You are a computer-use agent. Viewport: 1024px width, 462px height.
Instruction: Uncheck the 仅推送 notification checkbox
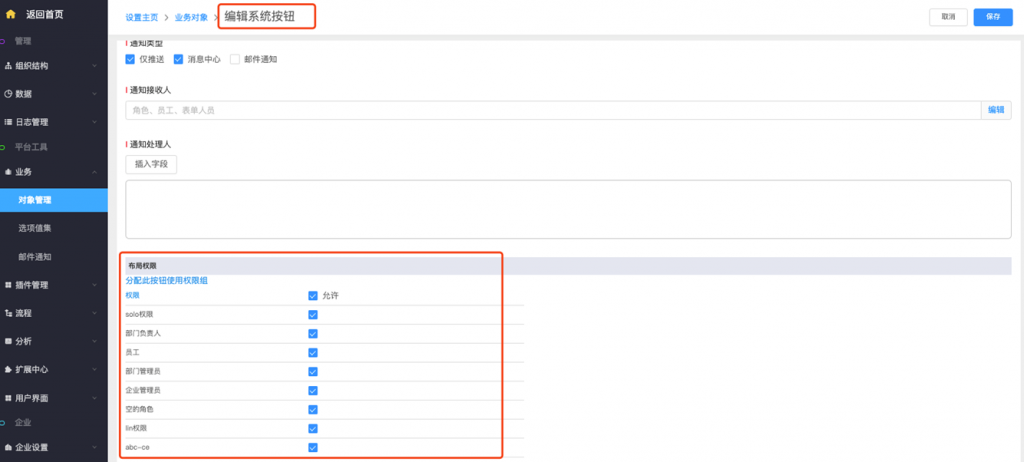point(130,59)
